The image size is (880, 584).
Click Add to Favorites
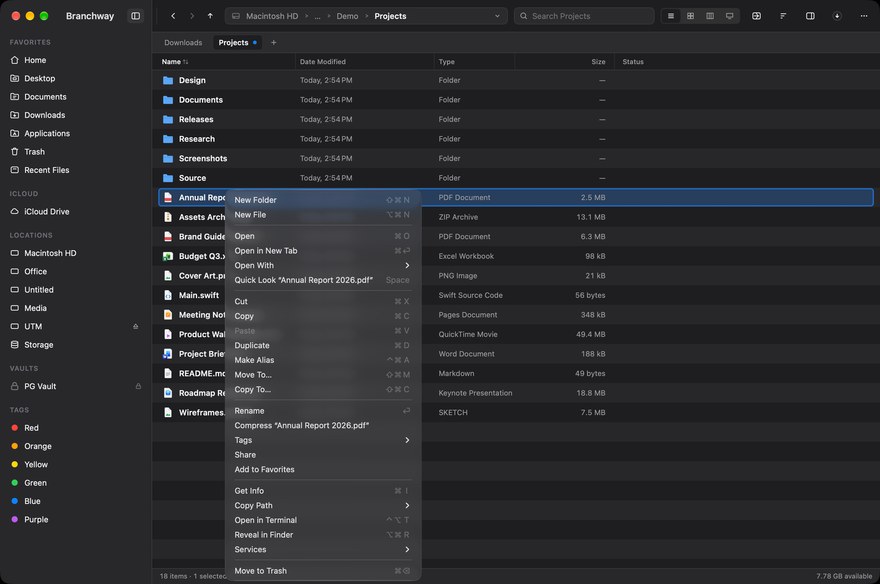pyautogui.click(x=323, y=470)
